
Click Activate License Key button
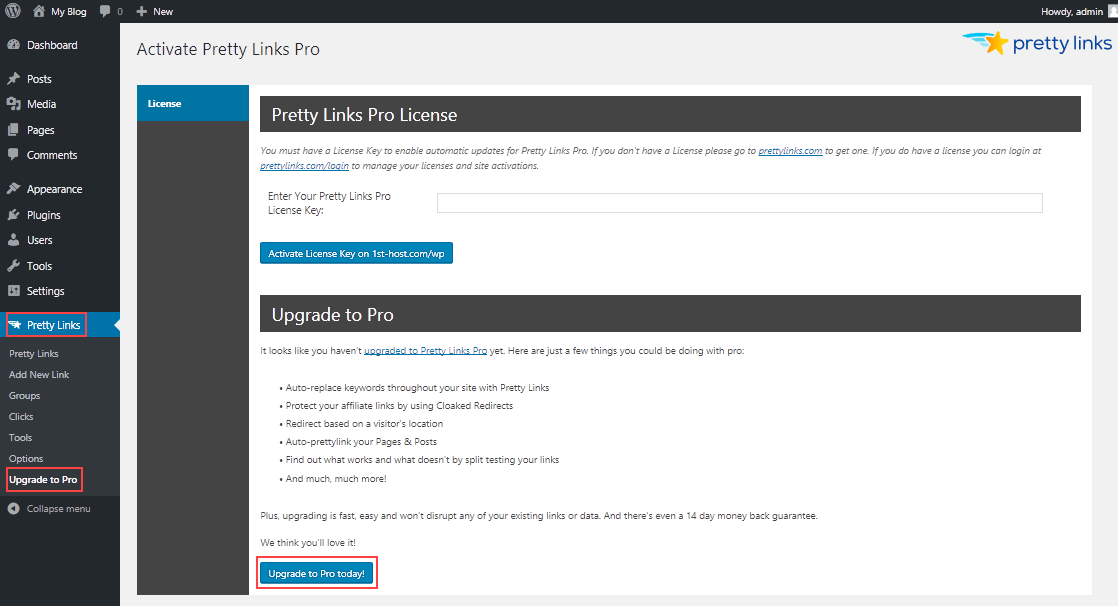click(x=356, y=253)
